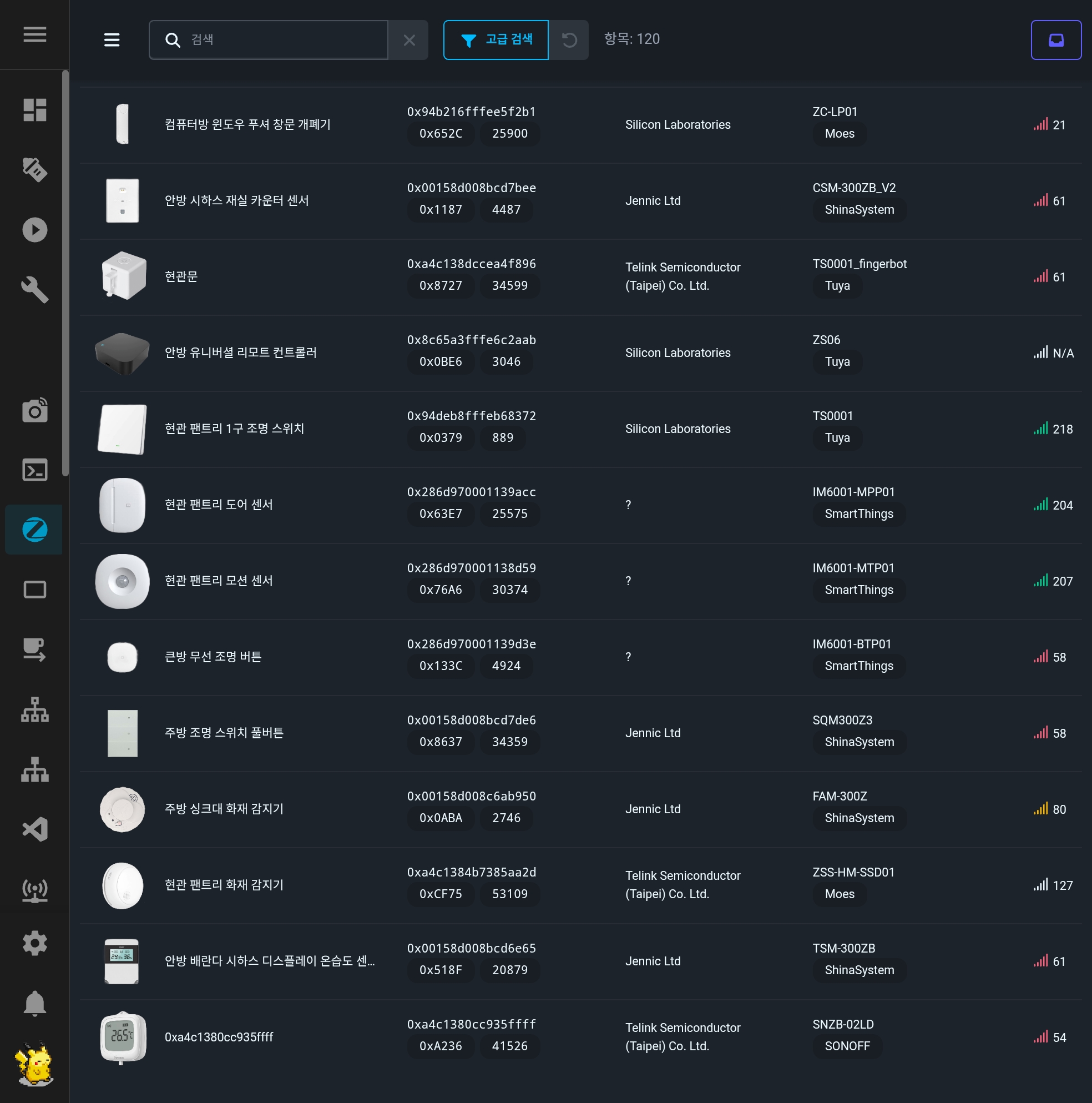Click the Tuya chip under ZS06
The height and width of the screenshot is (1103, 1092).
[837, 361]
